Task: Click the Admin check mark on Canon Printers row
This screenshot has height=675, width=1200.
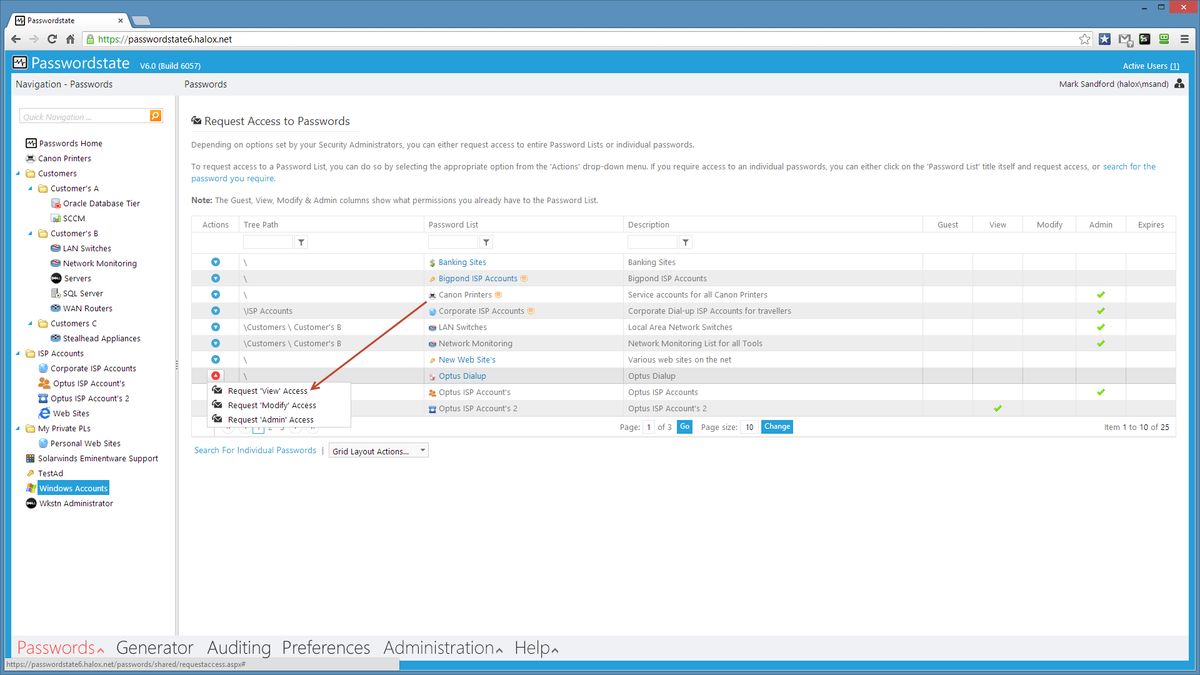Action: click(x=1100, y=294)
